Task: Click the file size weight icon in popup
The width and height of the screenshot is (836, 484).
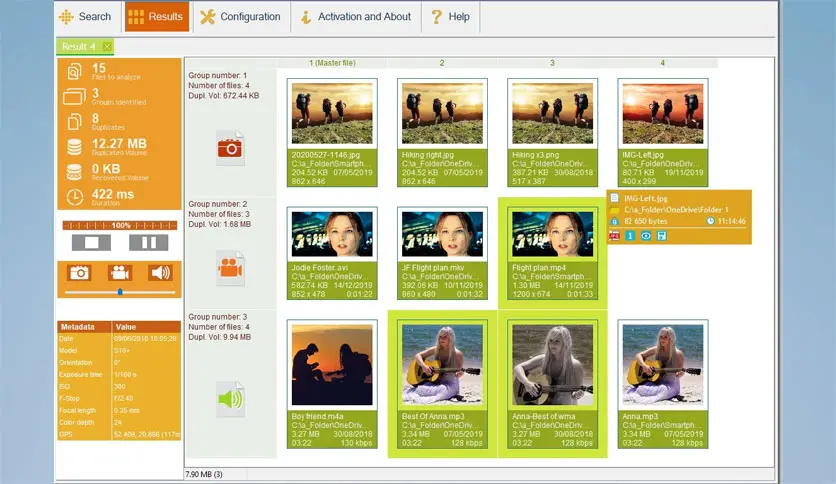Action: [x=614, y=221]
